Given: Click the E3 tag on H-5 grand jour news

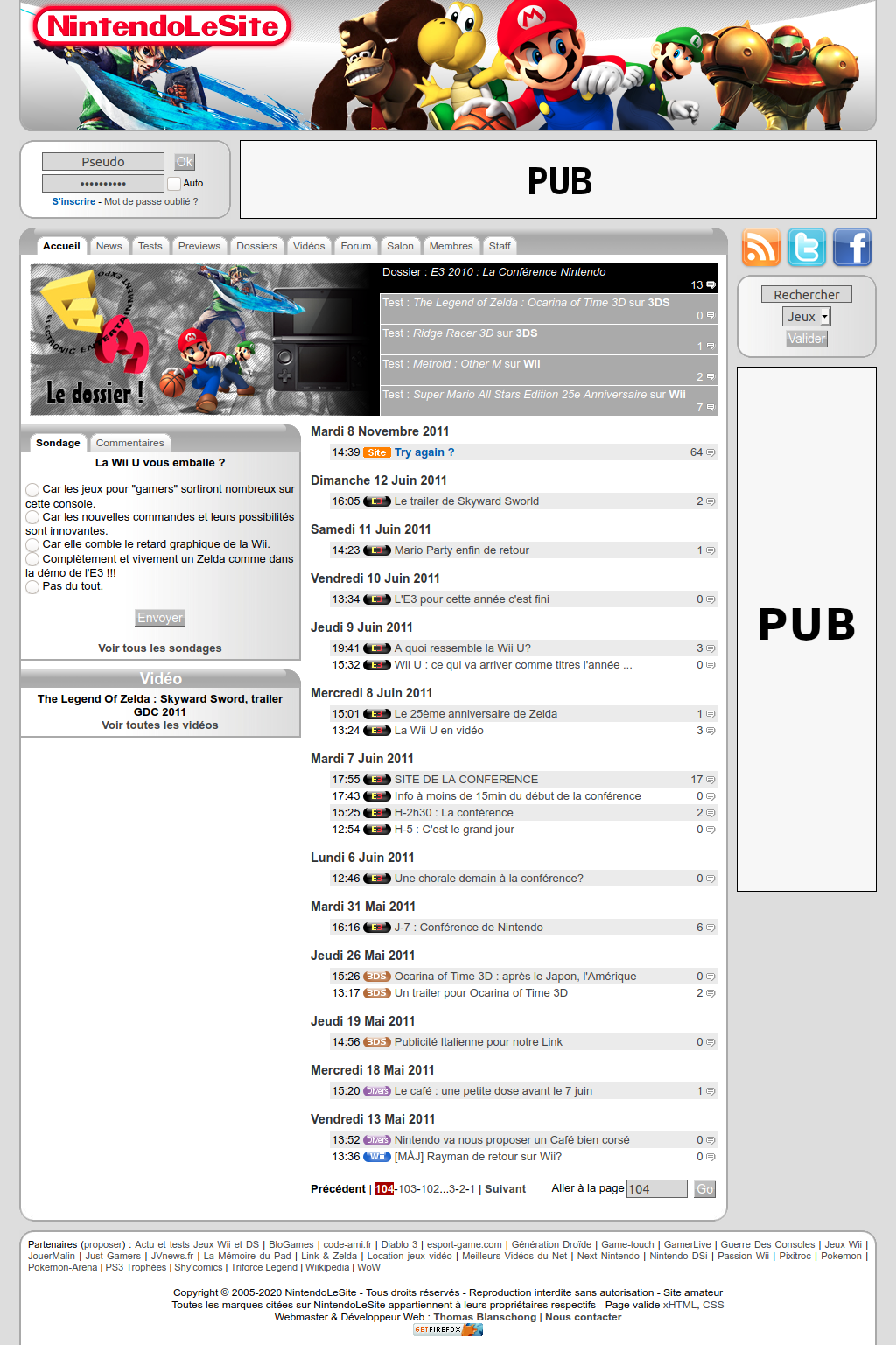Looking at the screenshot, I should pos(377,830).
